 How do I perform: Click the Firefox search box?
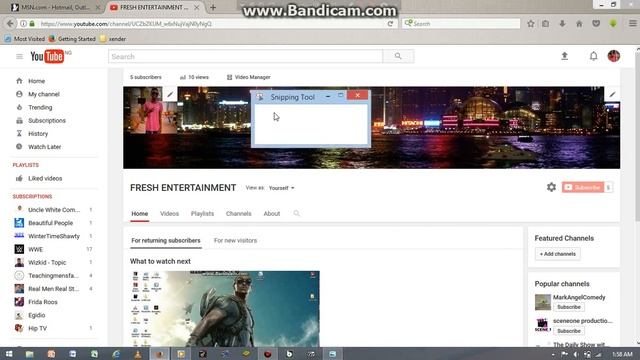pos(461,24)
